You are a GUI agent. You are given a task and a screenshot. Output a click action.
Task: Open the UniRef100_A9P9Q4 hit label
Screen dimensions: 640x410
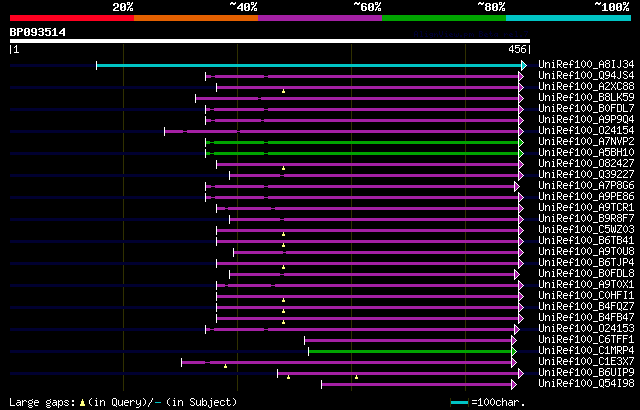pyautogui.click(x=586, y=120)
